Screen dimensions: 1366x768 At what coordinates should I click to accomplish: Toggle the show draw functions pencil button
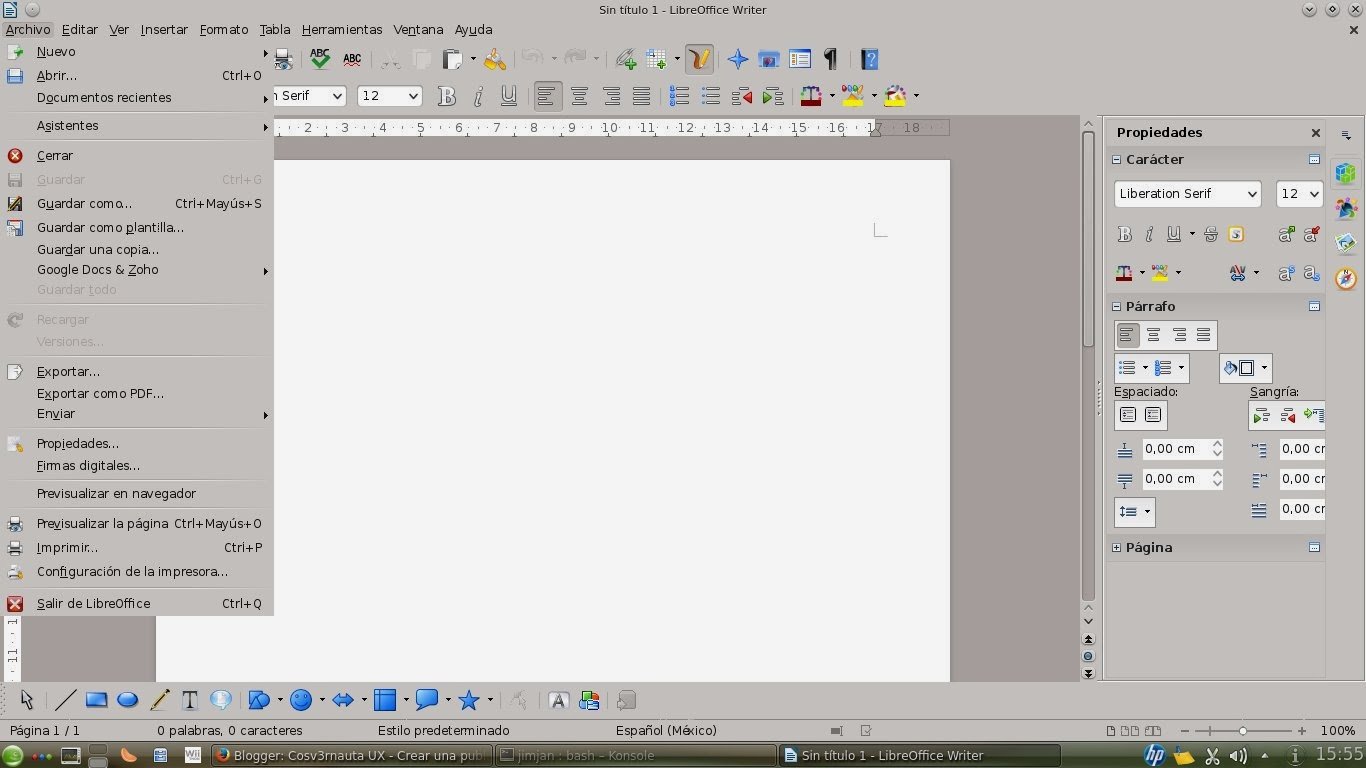[x=699, y=59]
